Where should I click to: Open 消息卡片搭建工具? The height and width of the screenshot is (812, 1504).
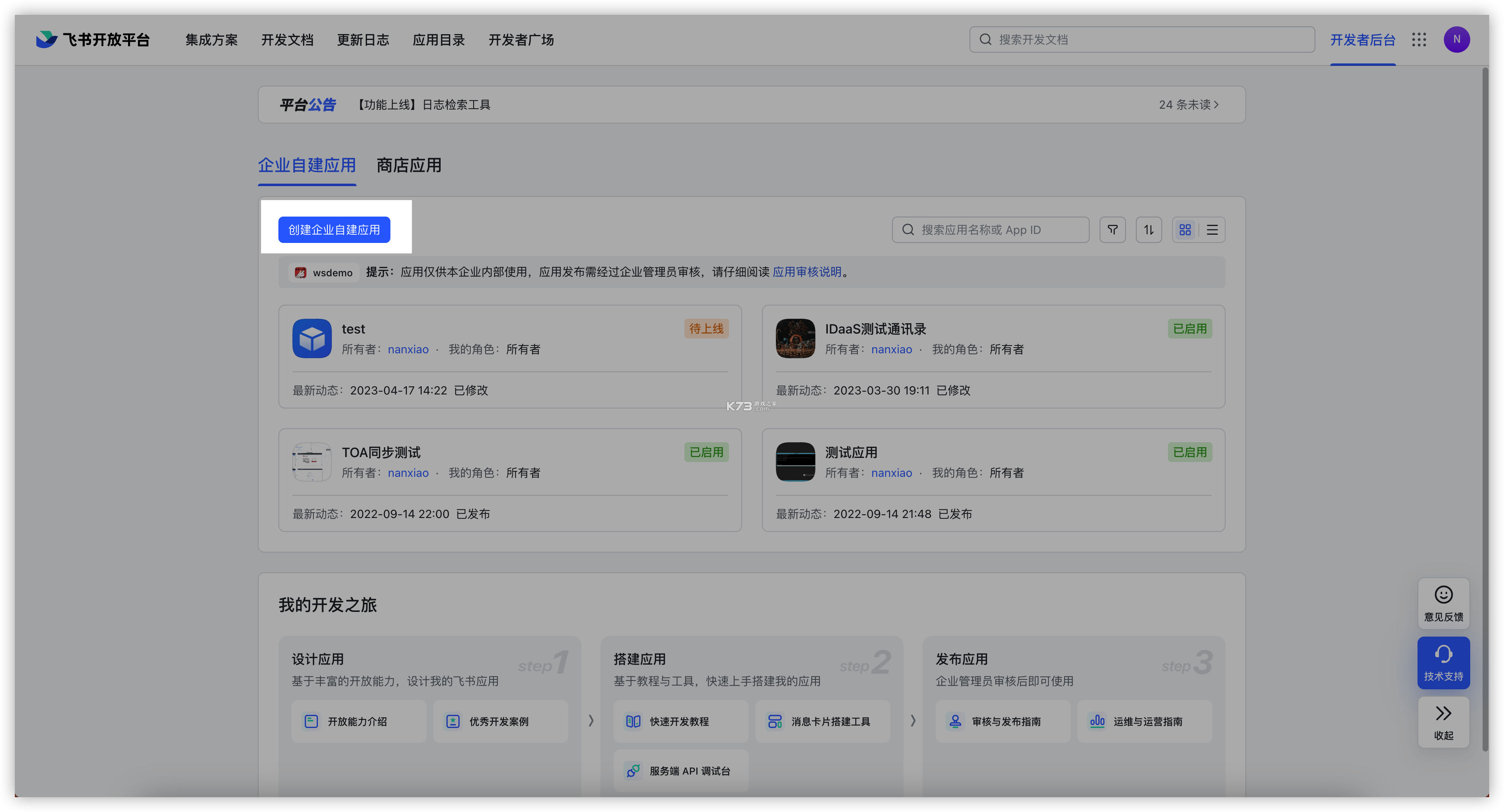pos(823,721)
